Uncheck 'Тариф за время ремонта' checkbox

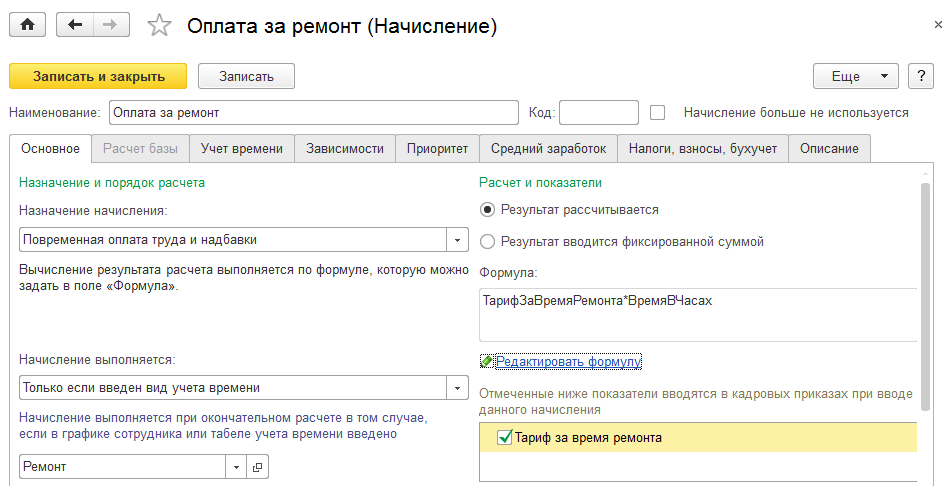[504, 437]
